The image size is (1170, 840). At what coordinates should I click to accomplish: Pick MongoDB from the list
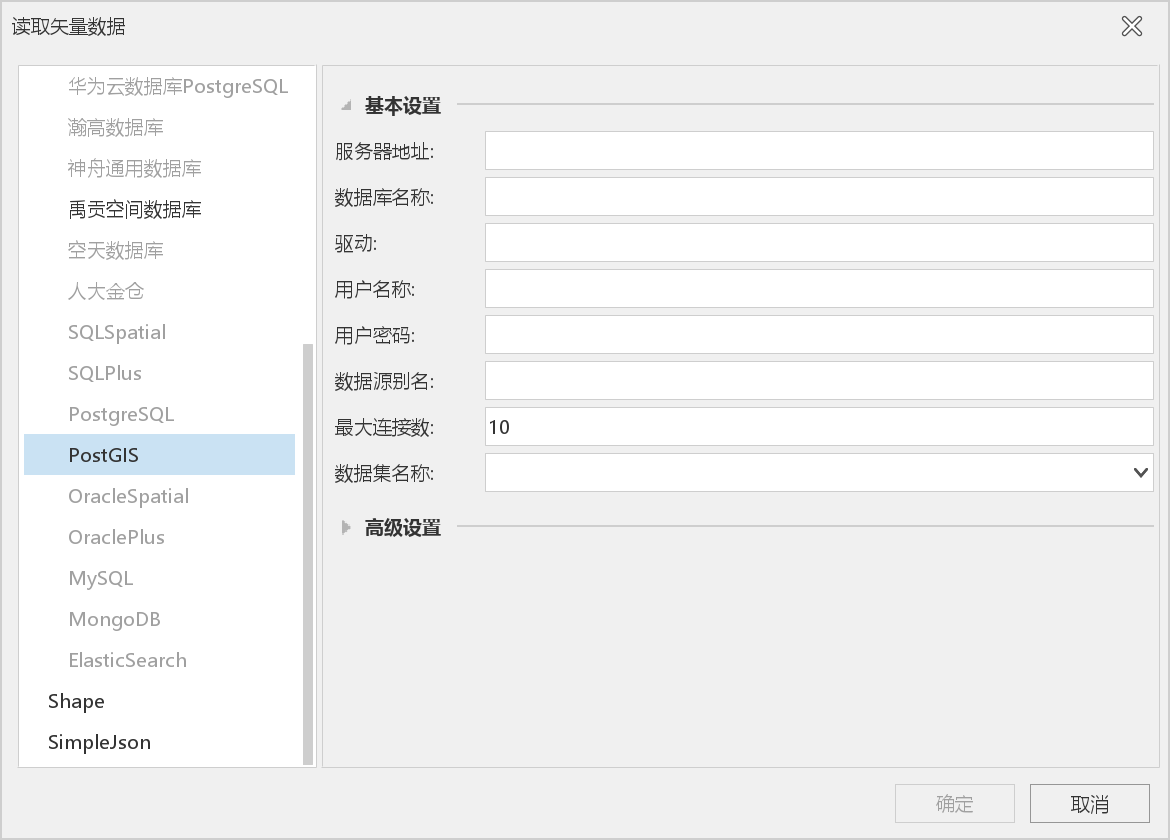114,620
